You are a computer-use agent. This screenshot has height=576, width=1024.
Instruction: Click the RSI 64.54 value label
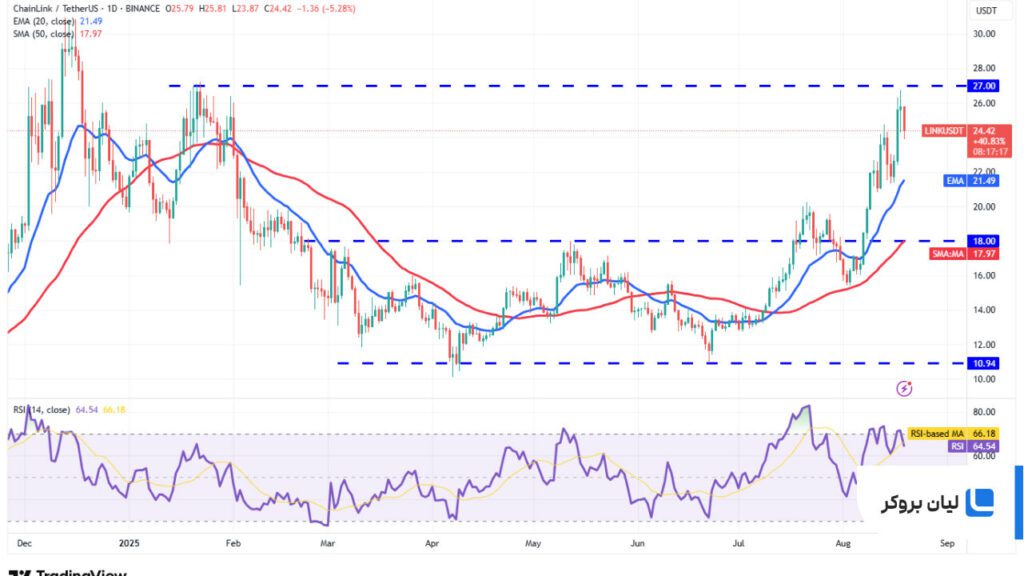[x=973, y=447]
